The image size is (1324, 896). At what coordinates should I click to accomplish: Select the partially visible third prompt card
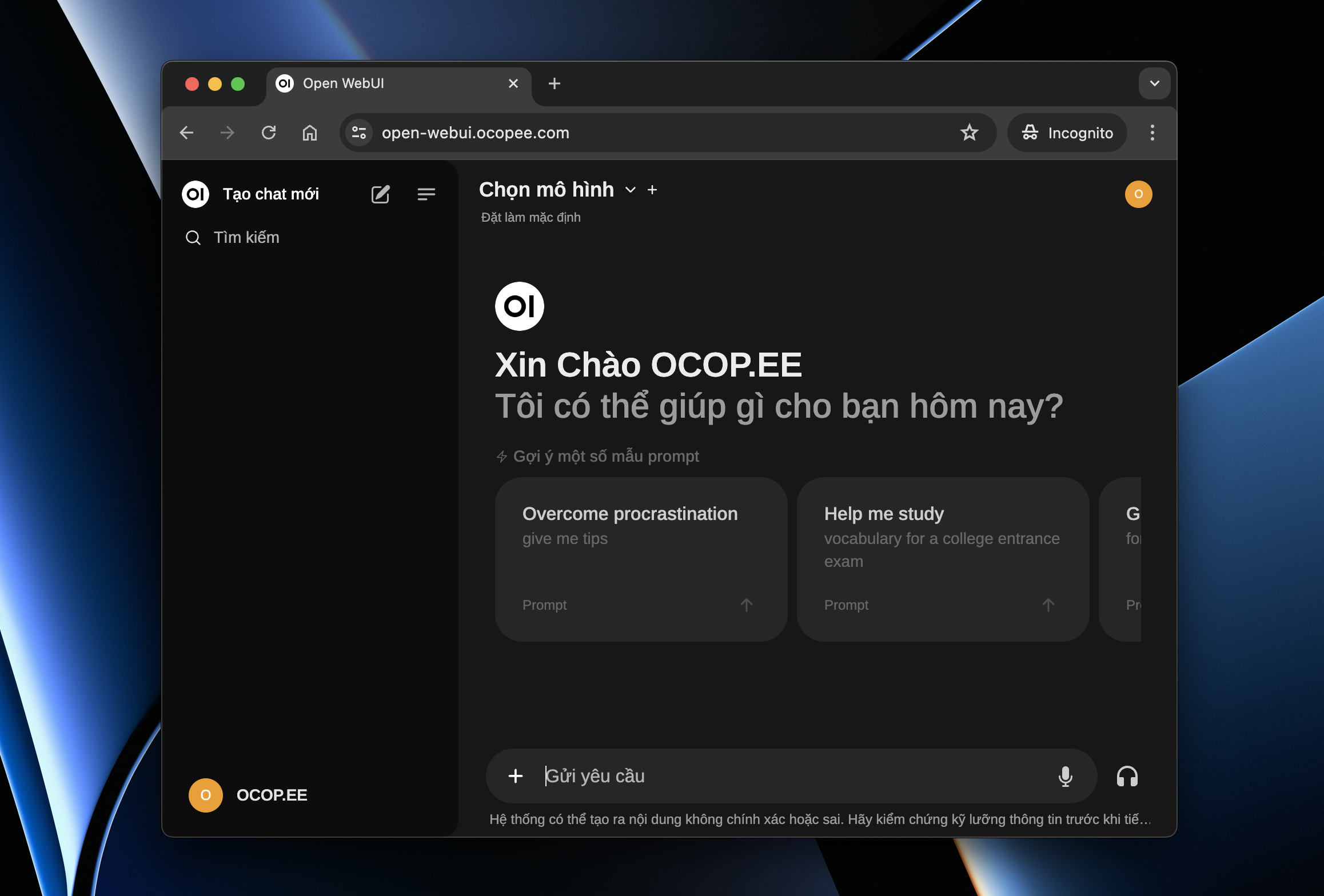click(x=1120, y=559)
